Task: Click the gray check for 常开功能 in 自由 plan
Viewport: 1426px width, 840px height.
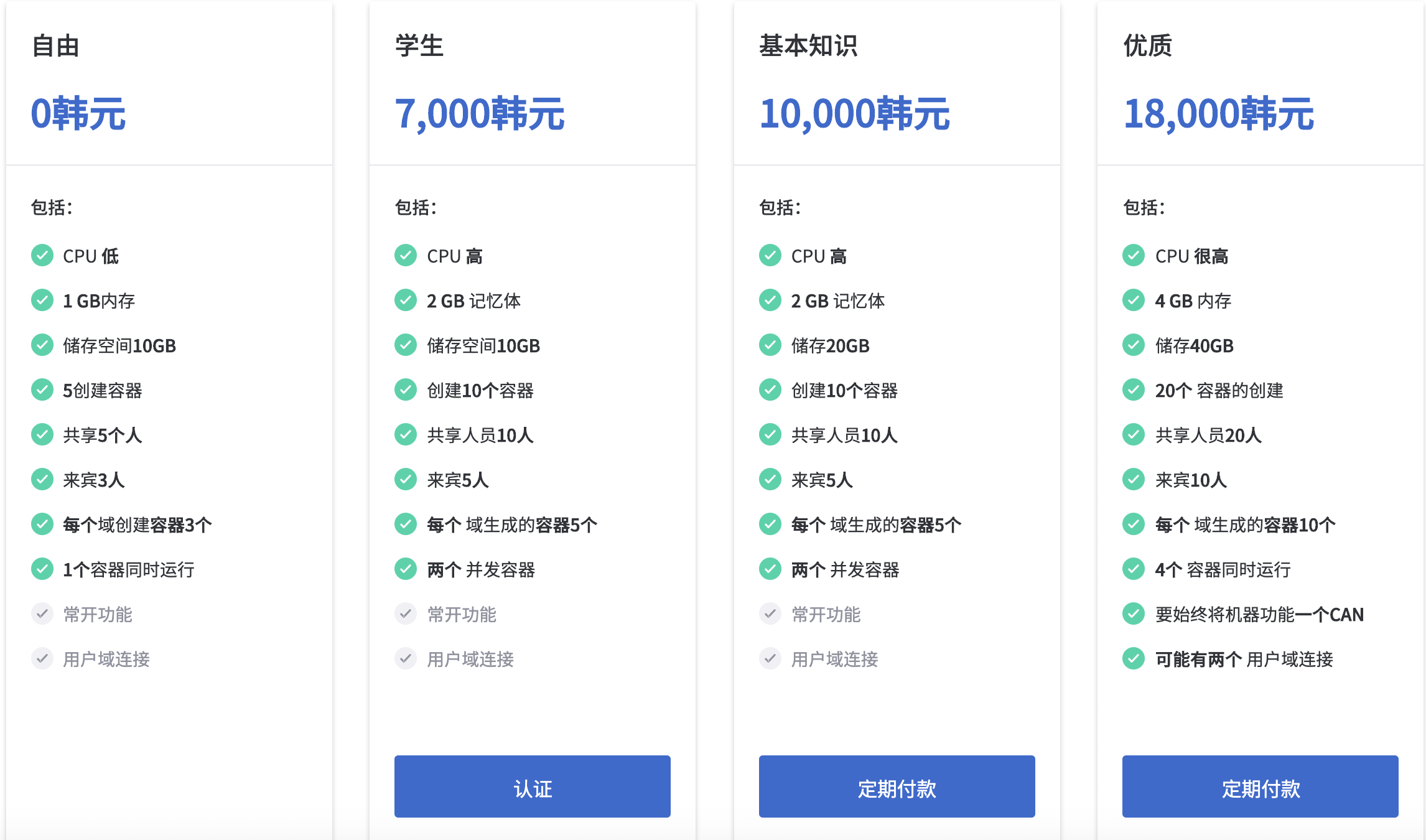Action: click(x=42, y=614)
